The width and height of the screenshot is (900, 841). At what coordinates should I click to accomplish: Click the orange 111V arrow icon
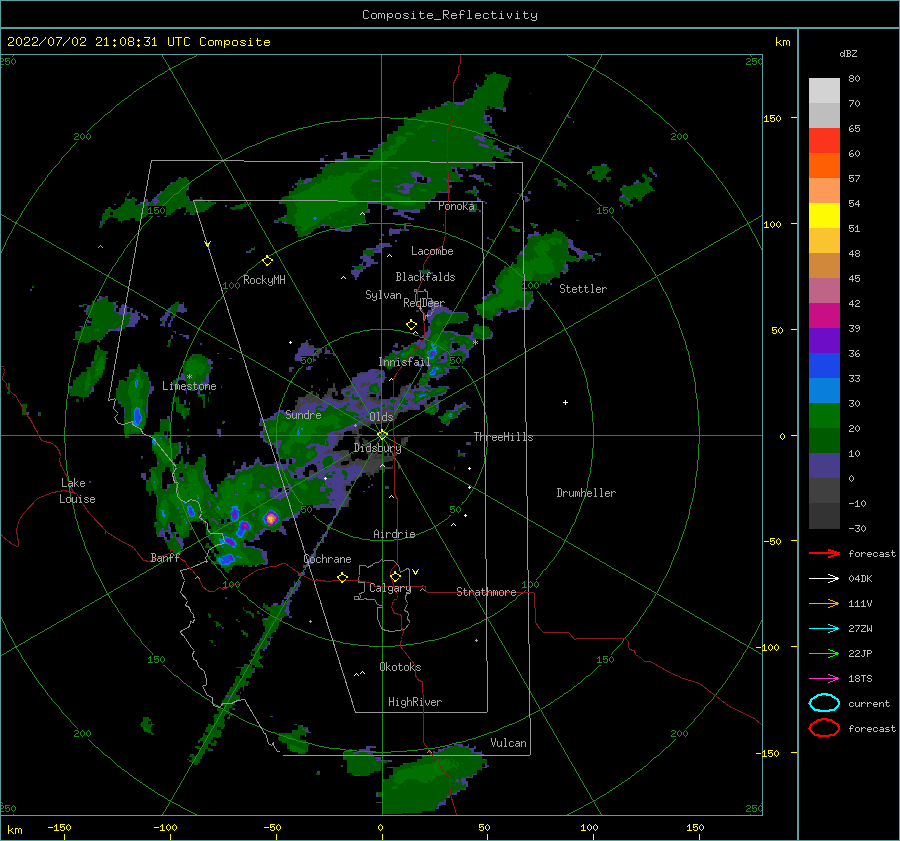tap(824, 603)
